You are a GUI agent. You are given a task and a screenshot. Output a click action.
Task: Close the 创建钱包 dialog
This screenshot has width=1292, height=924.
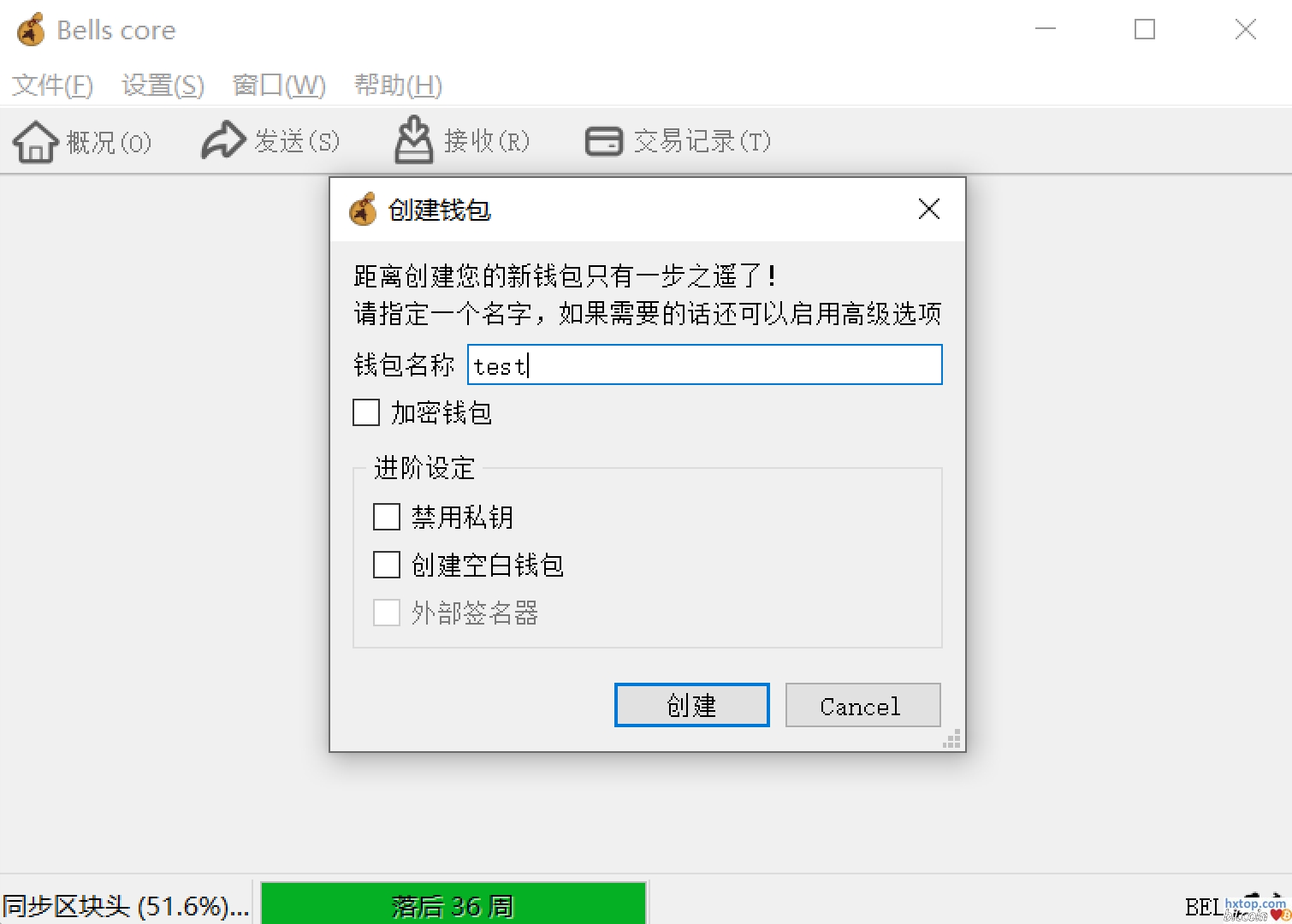(929, 209)
